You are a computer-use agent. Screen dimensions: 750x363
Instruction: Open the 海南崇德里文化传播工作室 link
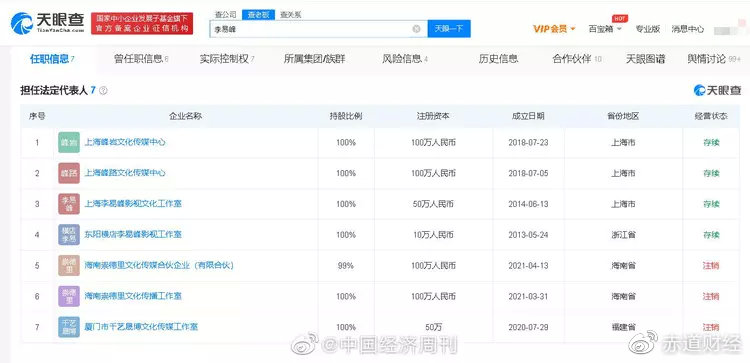[x=133, y=296]
